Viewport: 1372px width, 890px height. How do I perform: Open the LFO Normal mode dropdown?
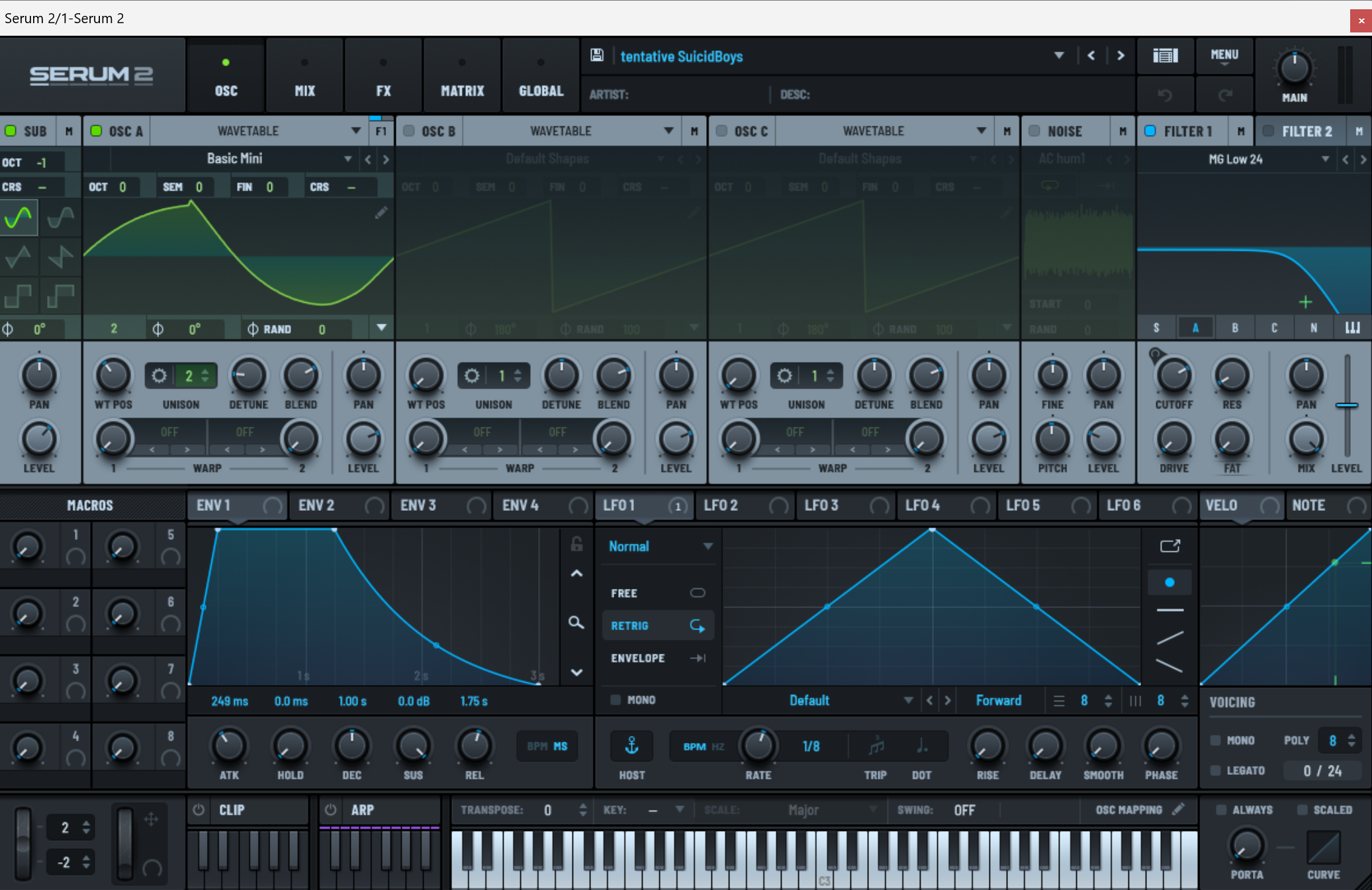(708, 547)
